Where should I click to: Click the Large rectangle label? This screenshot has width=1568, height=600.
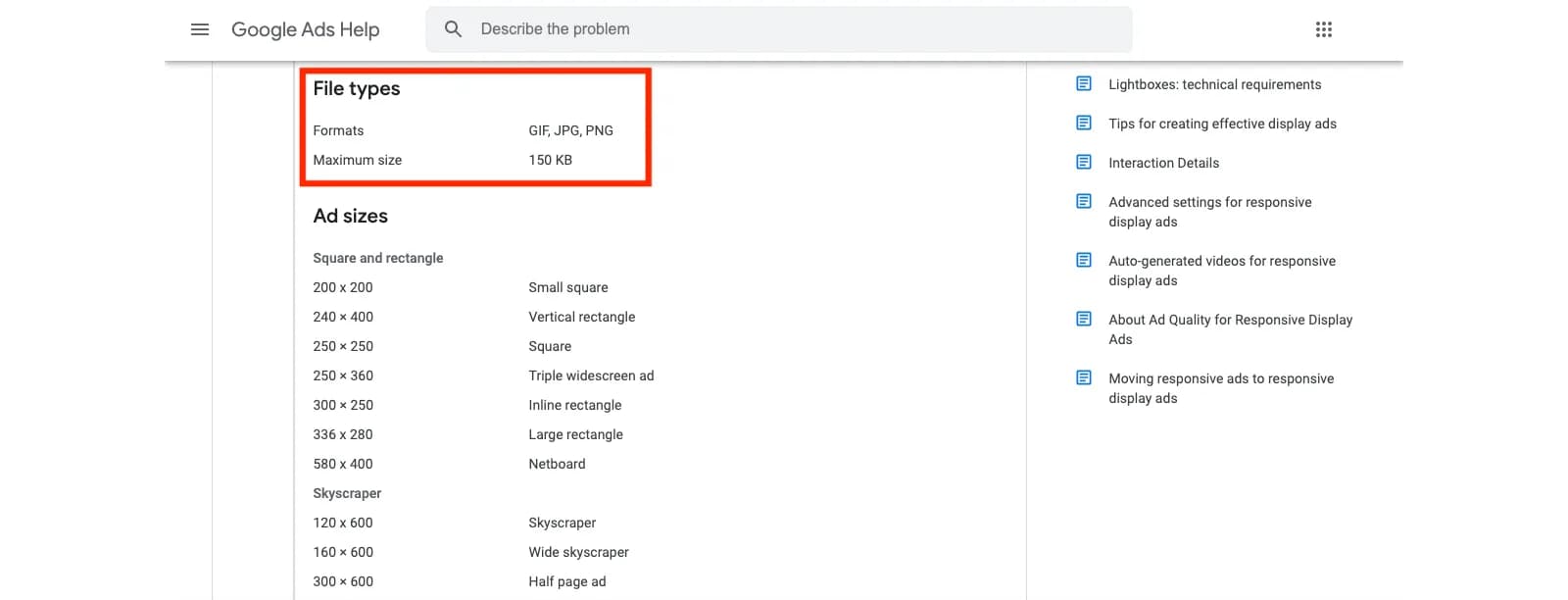[x=575, y=434]
